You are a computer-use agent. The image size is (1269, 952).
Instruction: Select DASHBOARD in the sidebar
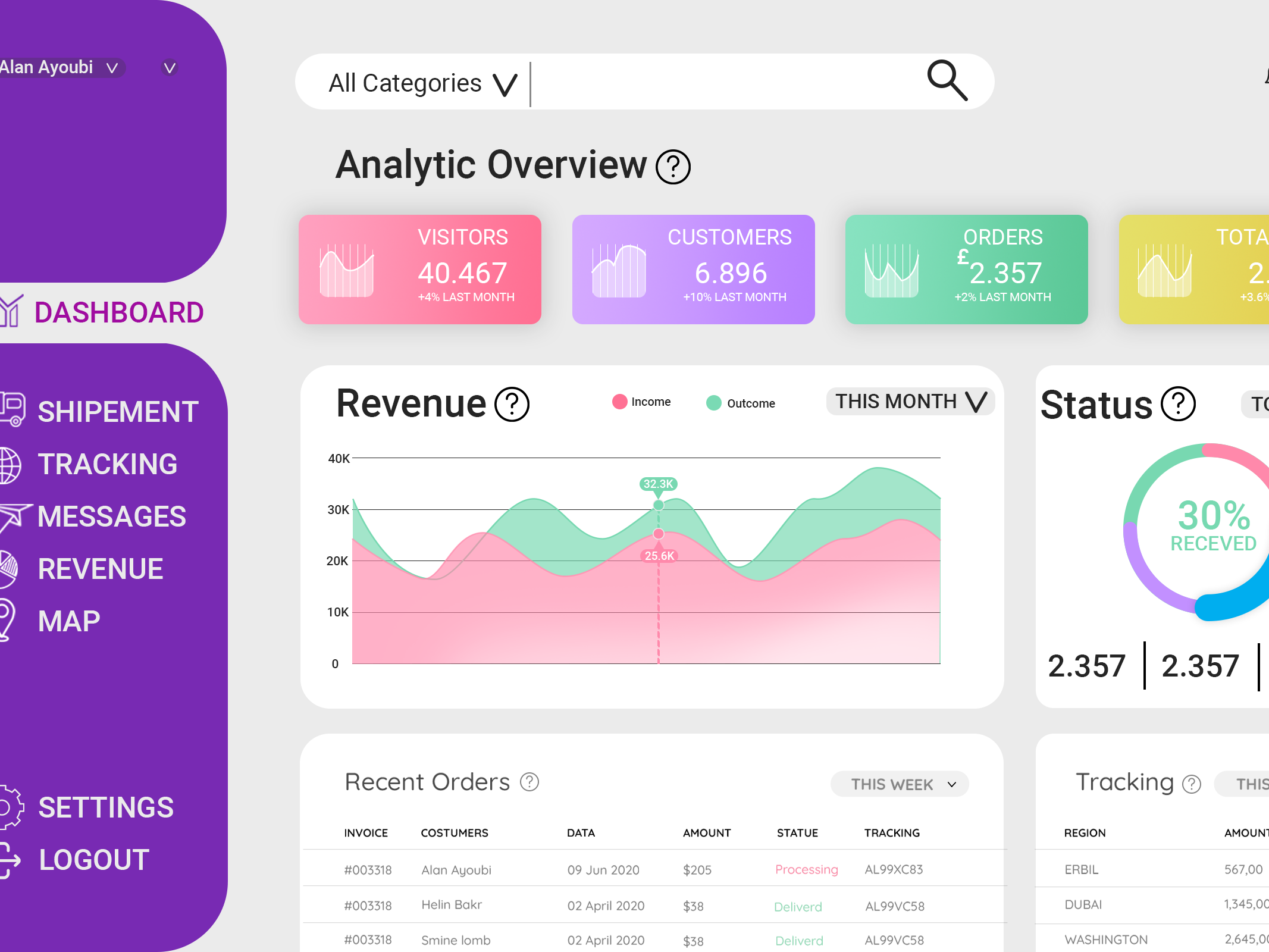tap(119, 312)
